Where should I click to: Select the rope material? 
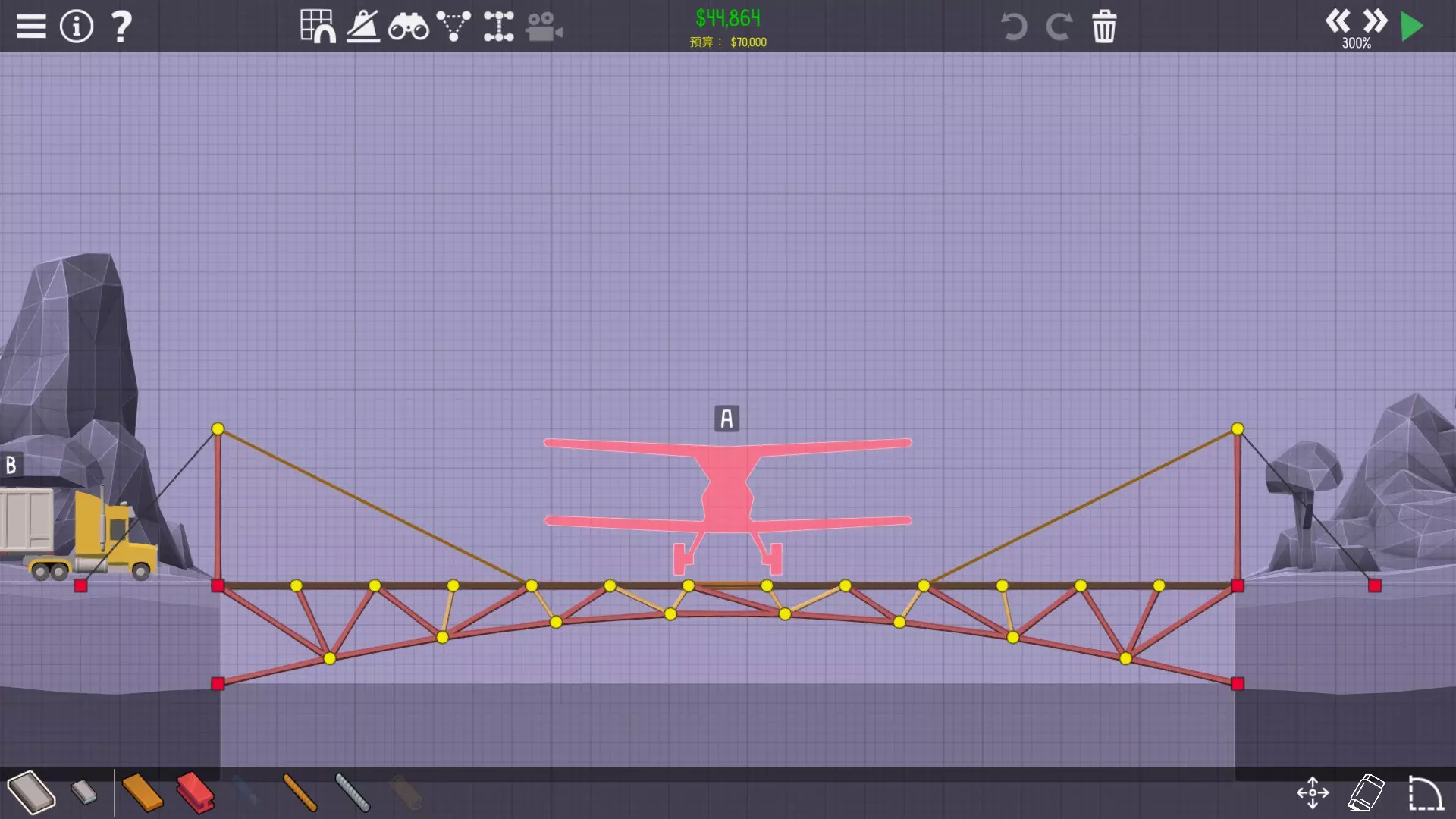pyautogui.click(x=300, y=792)
